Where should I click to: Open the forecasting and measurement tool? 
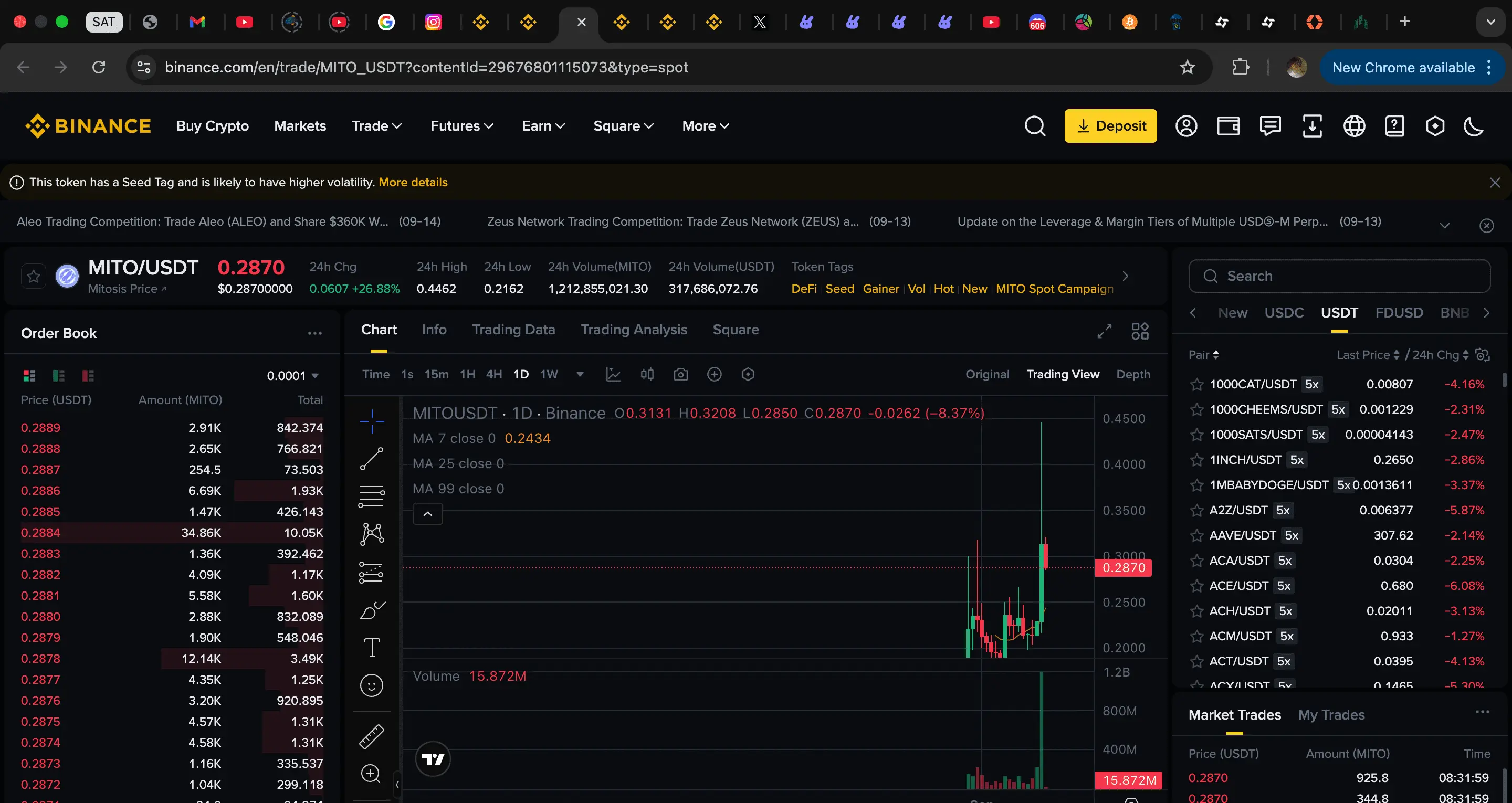click(372, 572)
